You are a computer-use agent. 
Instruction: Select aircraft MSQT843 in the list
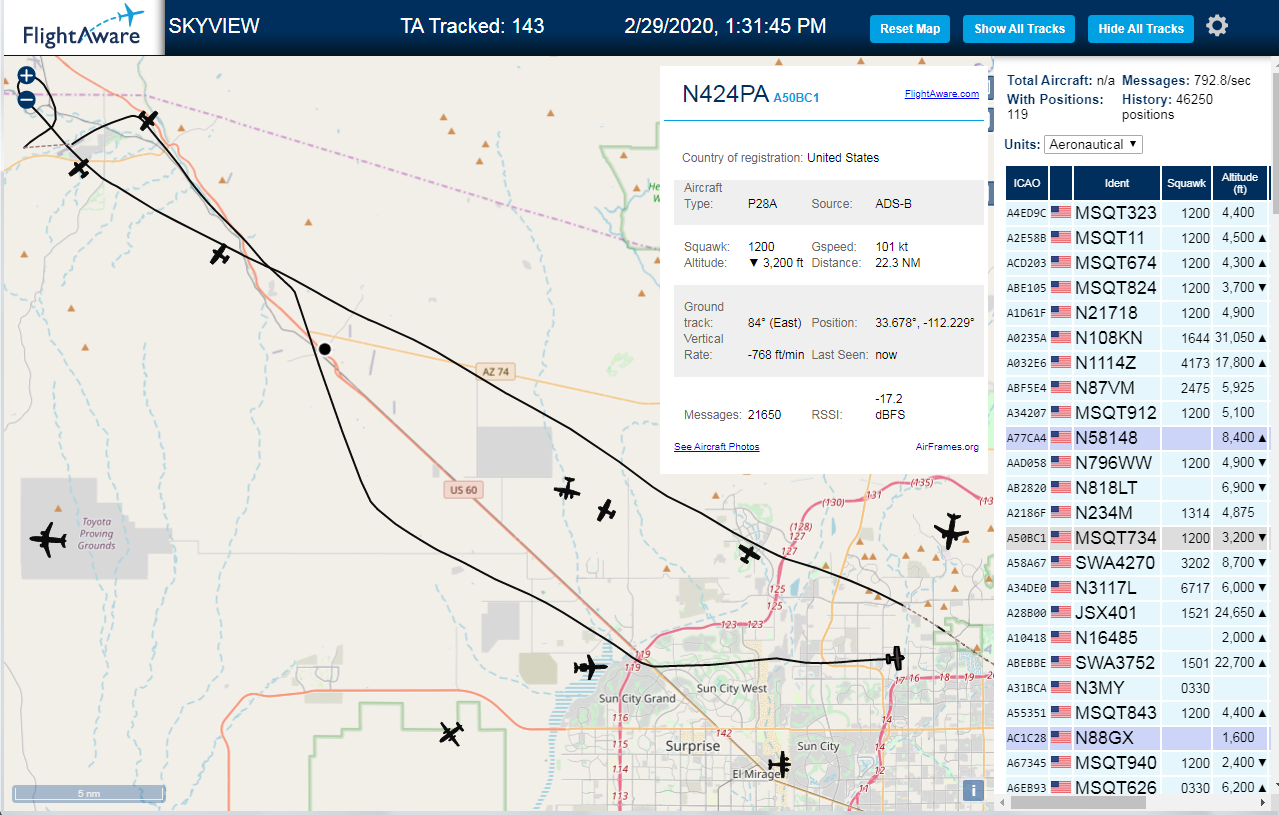point(1137,713)
